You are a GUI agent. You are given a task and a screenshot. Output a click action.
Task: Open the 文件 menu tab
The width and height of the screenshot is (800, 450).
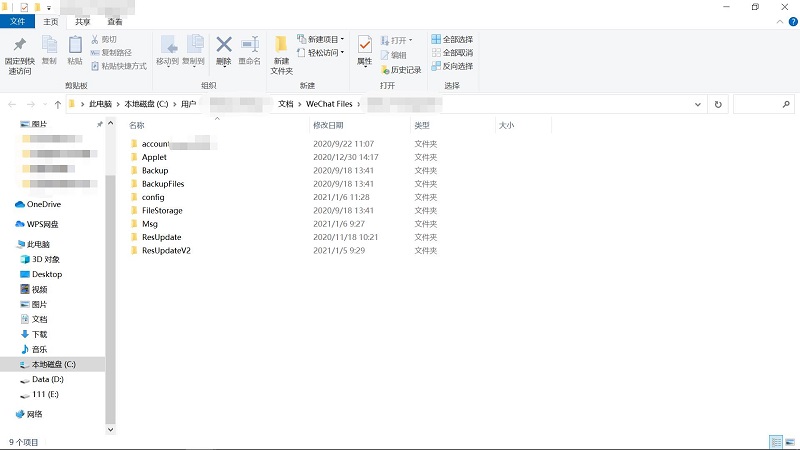coord(17,21)
